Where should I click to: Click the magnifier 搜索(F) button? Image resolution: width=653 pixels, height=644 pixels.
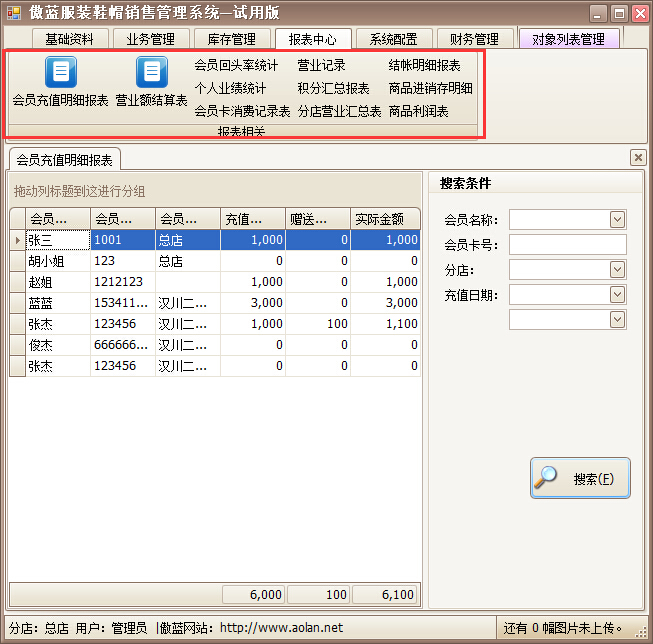(x=580, y=478)
